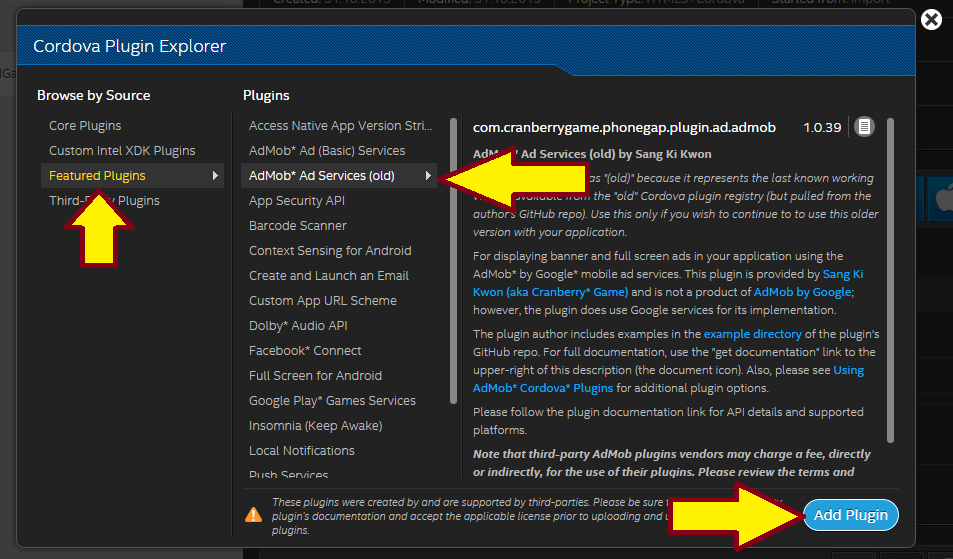
Task: Expand the AdMob Ad Services (old) arrow
Action: coord(428,176)
